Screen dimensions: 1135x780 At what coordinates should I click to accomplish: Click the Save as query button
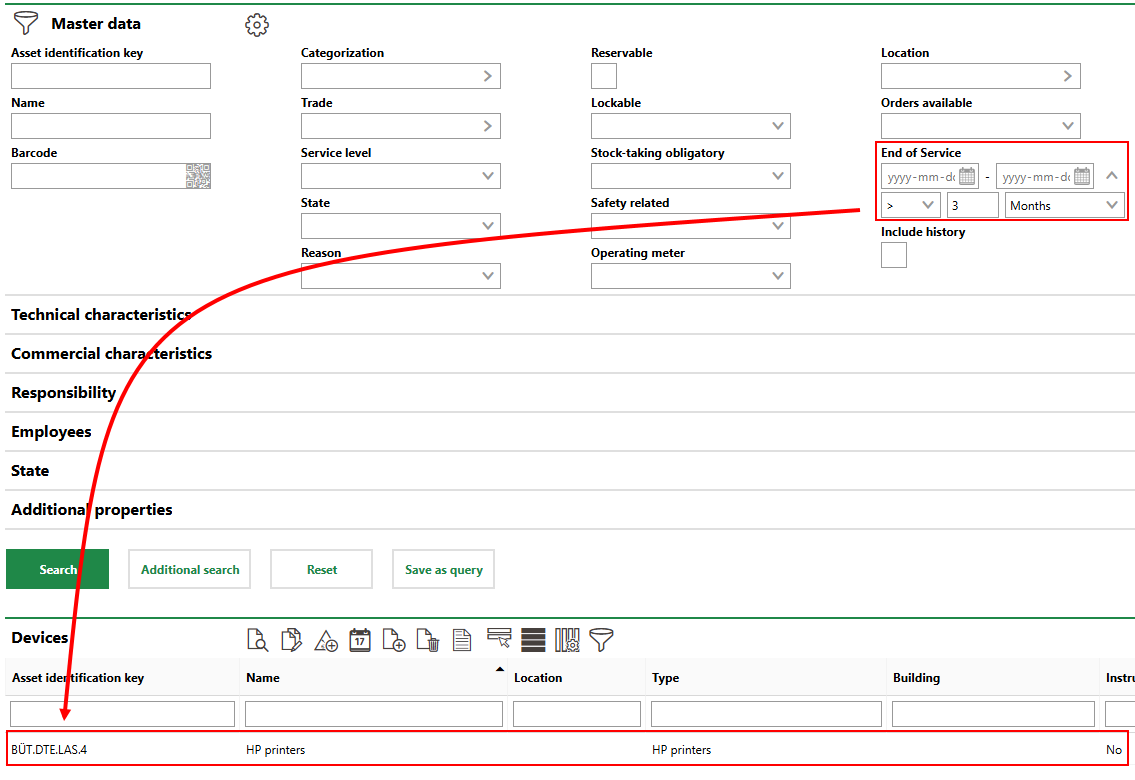tap(443, 569)
